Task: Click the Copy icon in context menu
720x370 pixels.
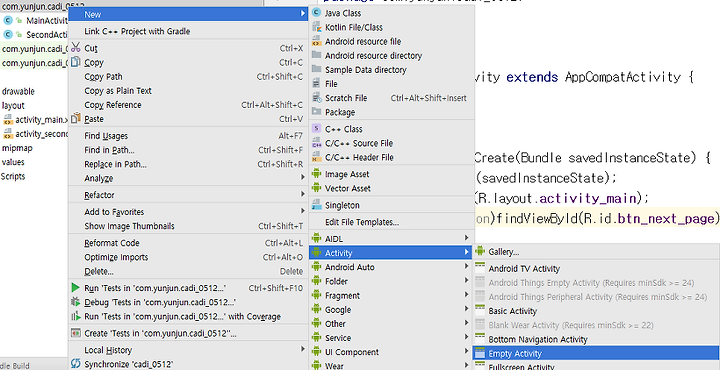Action: pyautogui.click(x=76, y=62)
